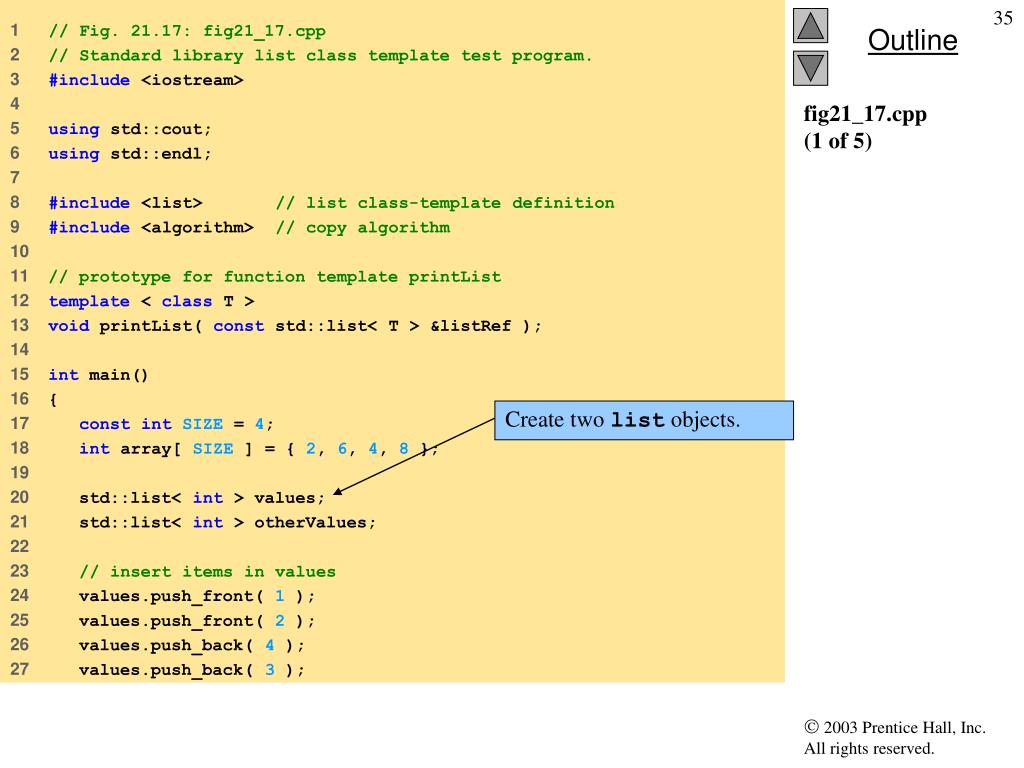The image size is (1024, 768).
Task: Click 'std::list< int > values;' line
Action: pos(202,498)
